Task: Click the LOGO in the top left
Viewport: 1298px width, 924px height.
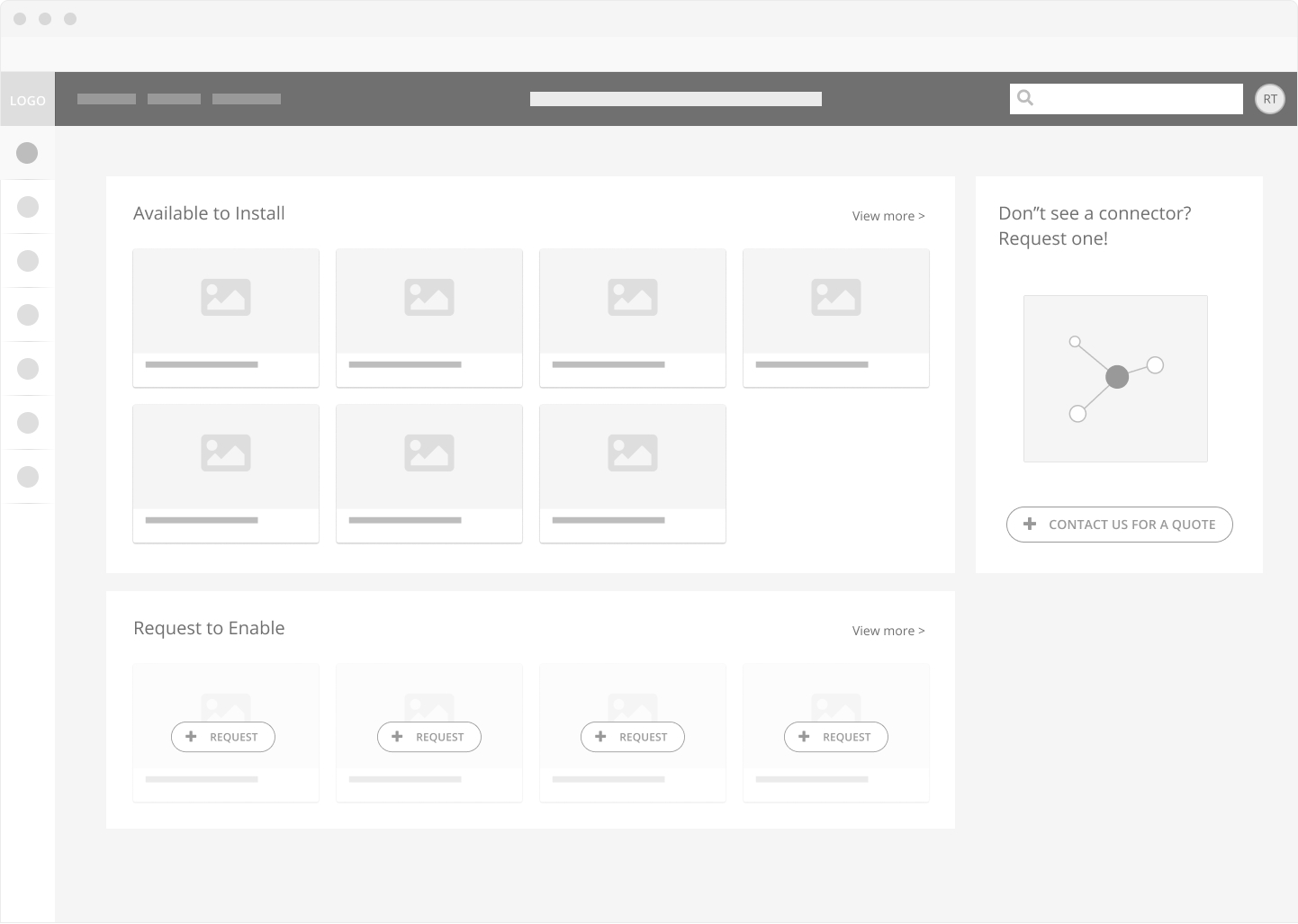Action: [x=27, y=100]
